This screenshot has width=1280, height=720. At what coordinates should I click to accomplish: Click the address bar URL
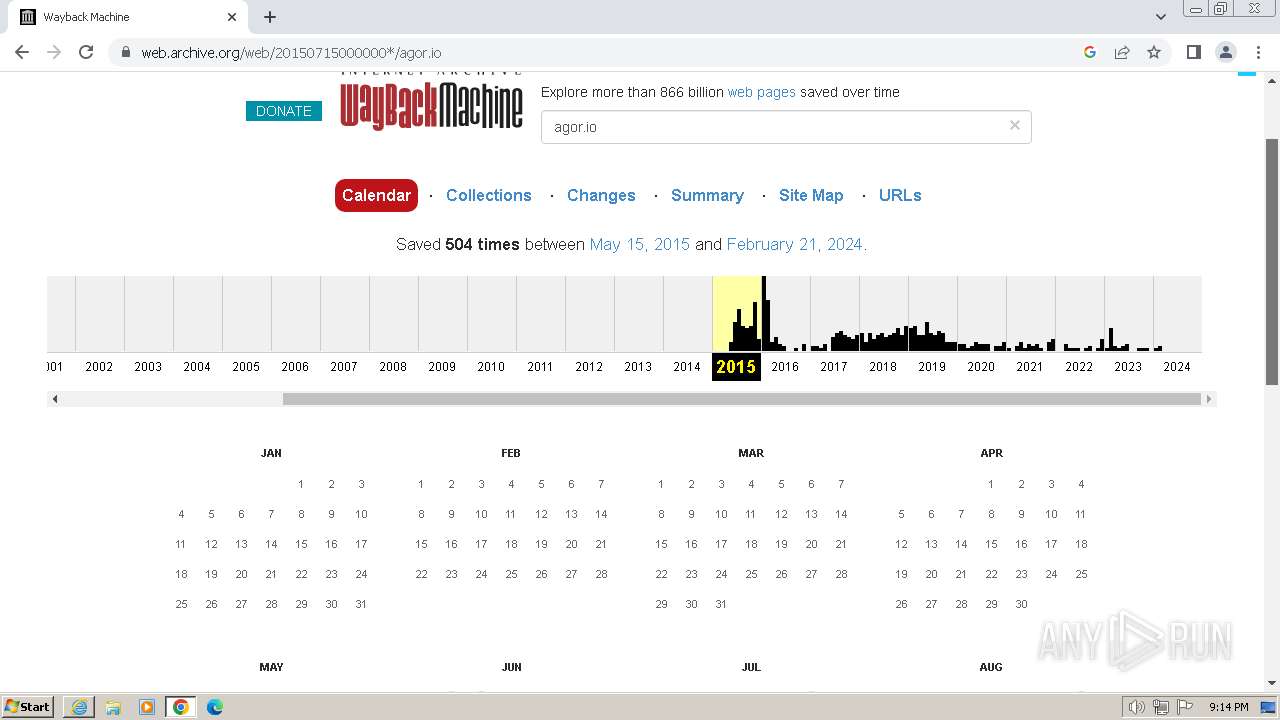pos(291,53)
